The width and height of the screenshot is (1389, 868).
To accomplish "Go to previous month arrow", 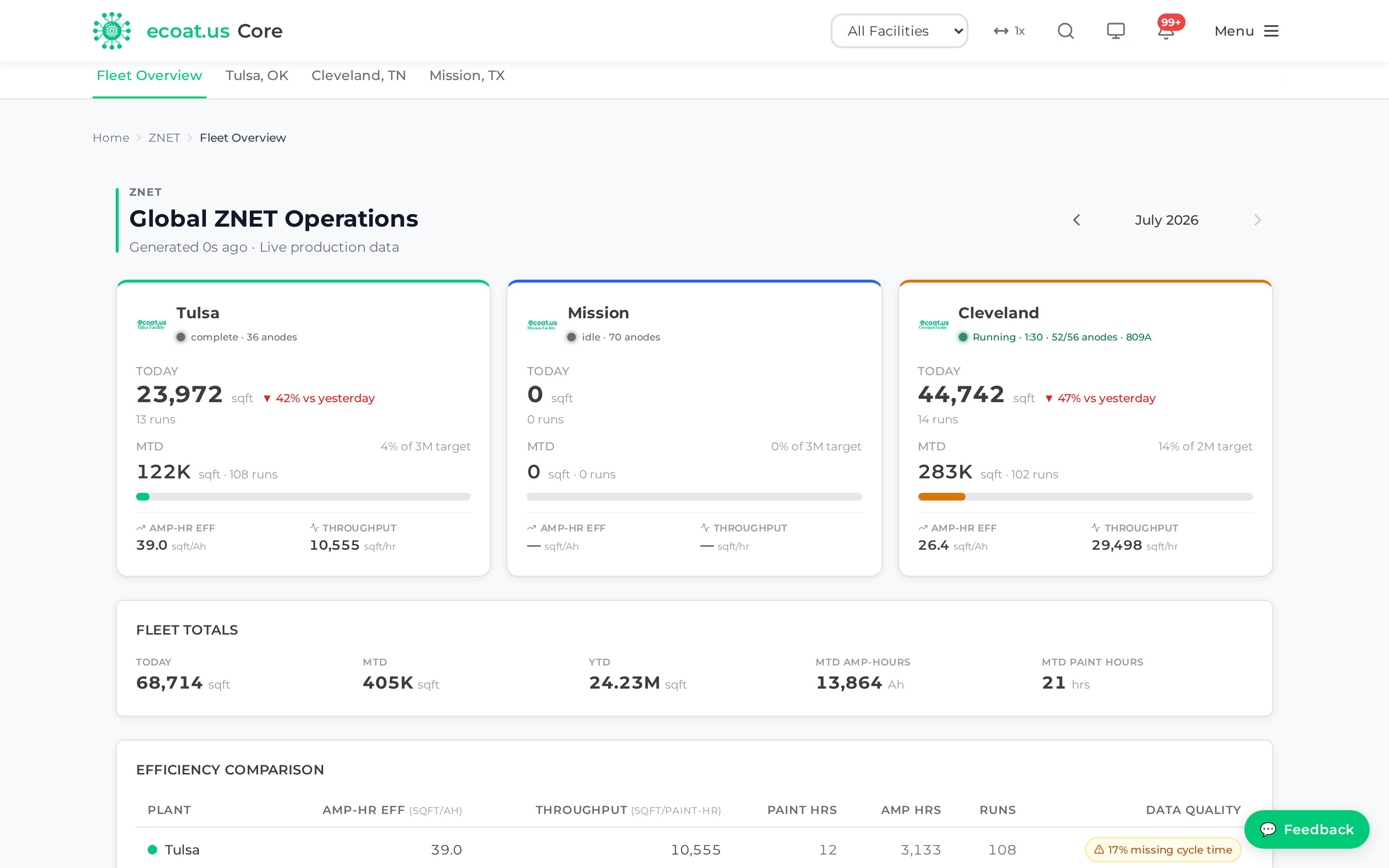I will [x=1076, y=220].
